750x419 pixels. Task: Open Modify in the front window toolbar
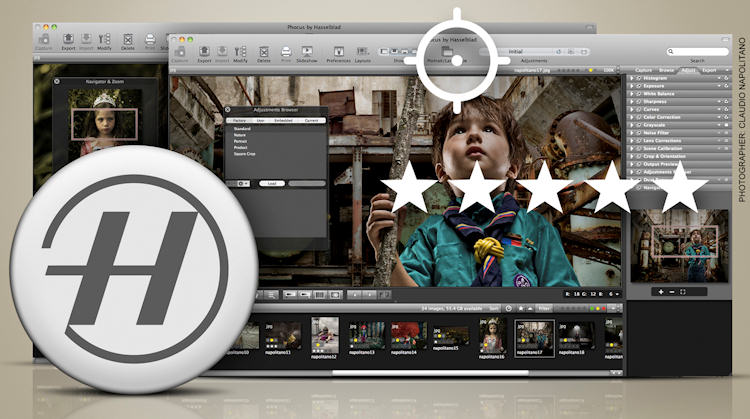[240, 53]
